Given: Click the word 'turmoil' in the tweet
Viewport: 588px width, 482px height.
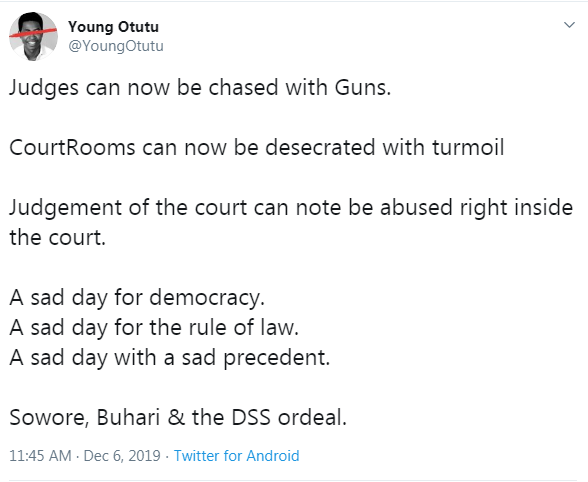Looking at the screenshot, I should tap(468, 147).
